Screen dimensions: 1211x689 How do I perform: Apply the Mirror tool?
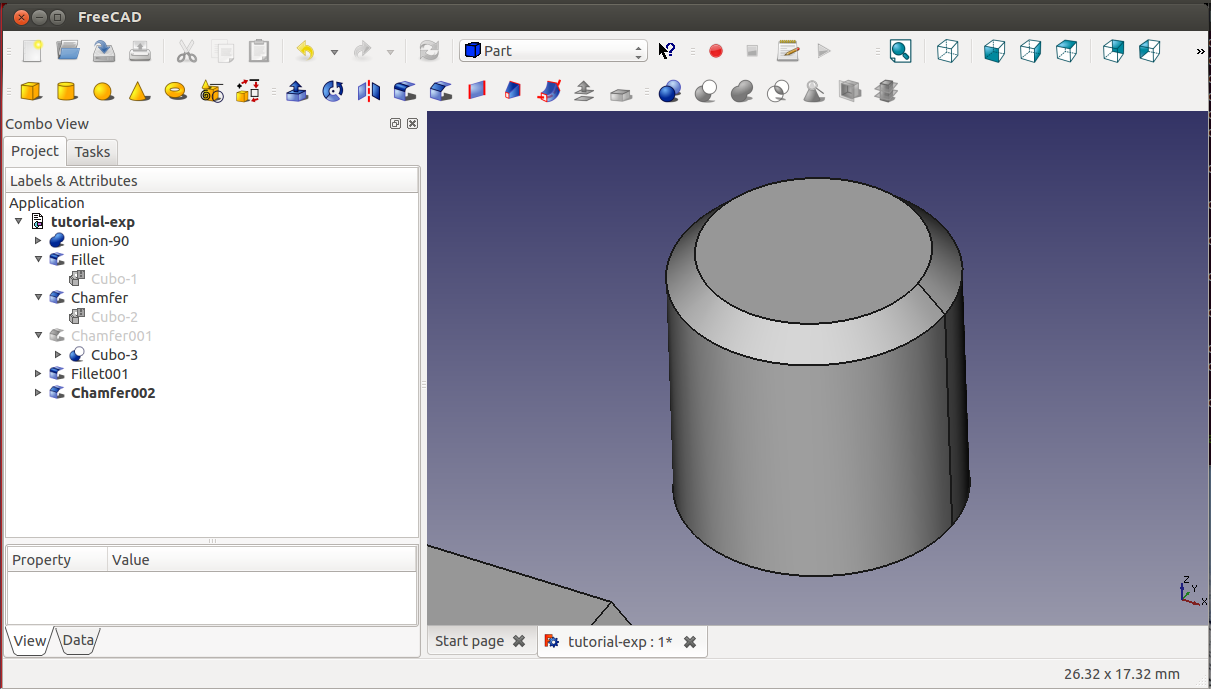[369, 92]
